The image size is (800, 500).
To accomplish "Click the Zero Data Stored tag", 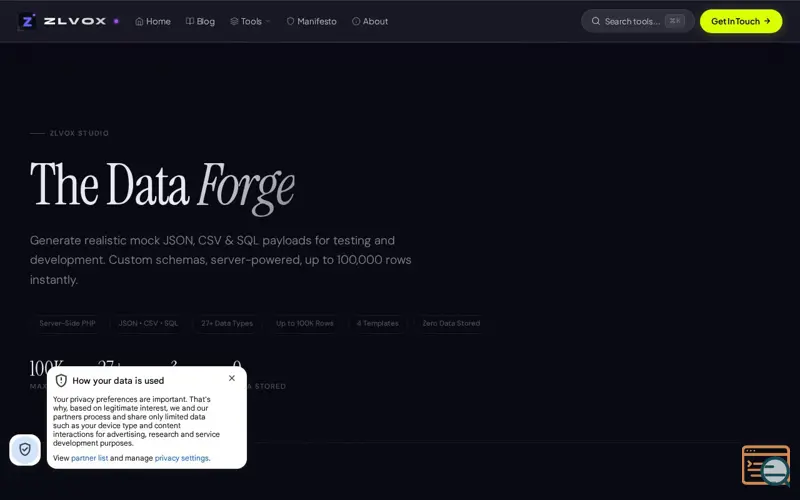I will (x=451, y=323).
